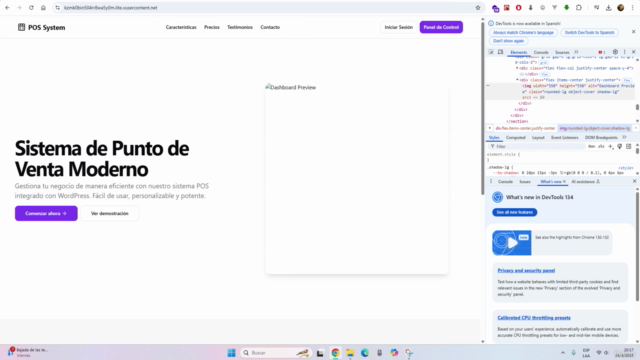Viewport: 640px width, 360px height.
Task: Activate the inspect element picker tool
Action: point(491,52)
